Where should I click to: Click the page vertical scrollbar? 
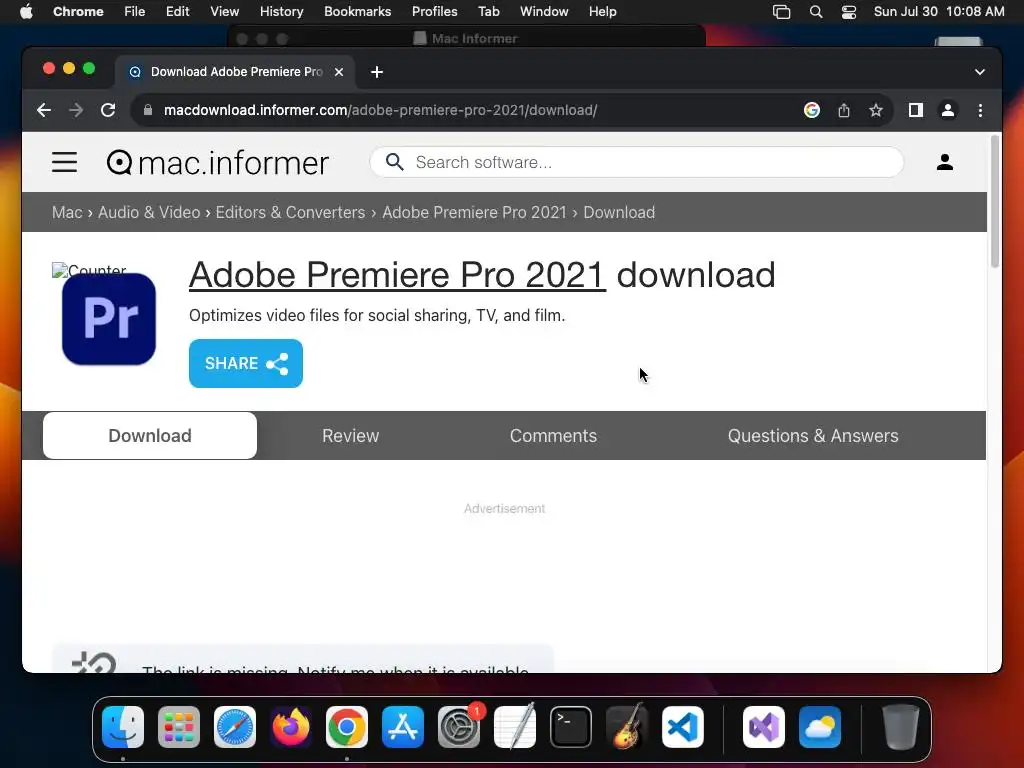pyautogui.click(x=995, y=201)
